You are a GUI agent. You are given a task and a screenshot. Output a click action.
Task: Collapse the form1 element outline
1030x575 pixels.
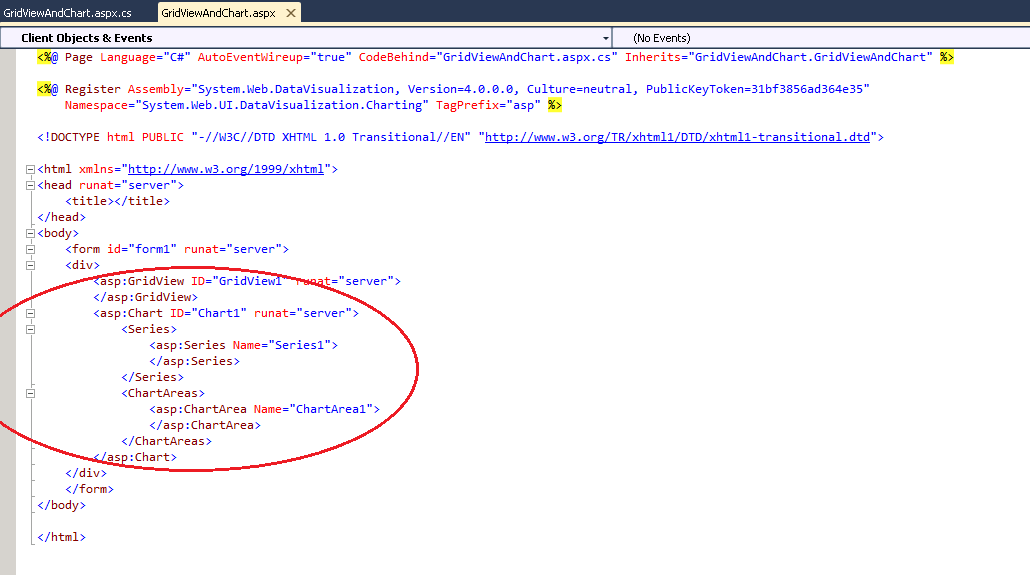click(x=30, y=249)
